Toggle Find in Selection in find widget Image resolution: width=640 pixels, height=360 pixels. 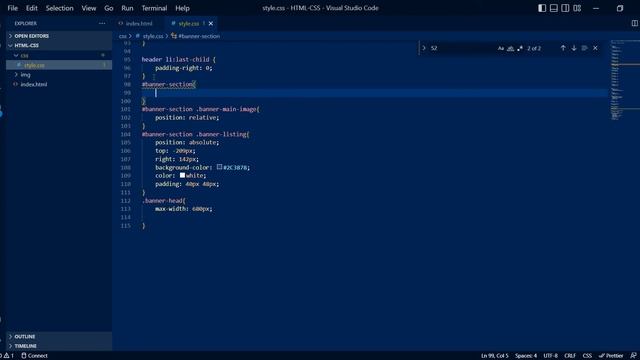coord(584,48)
